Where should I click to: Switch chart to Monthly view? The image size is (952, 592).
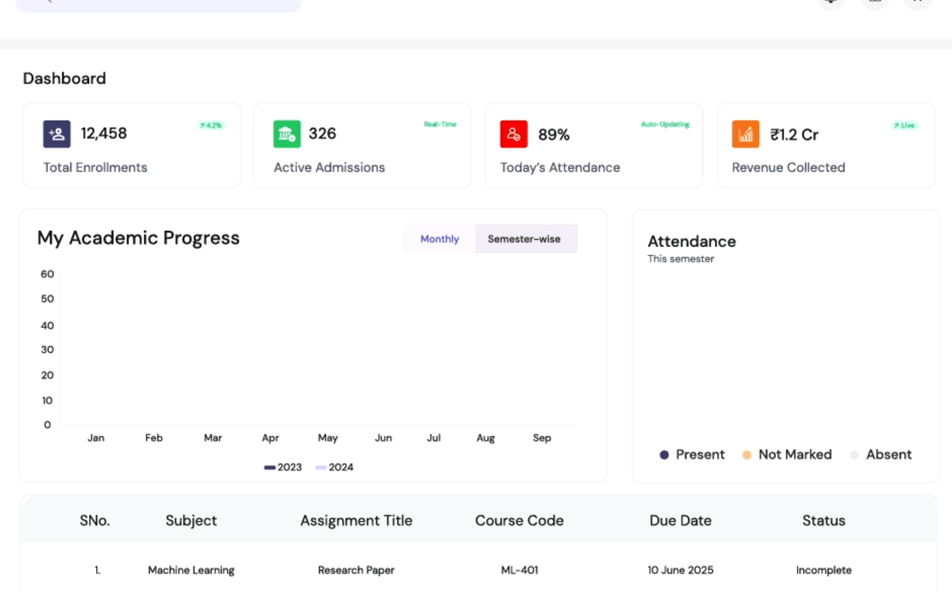click(440, 239)
